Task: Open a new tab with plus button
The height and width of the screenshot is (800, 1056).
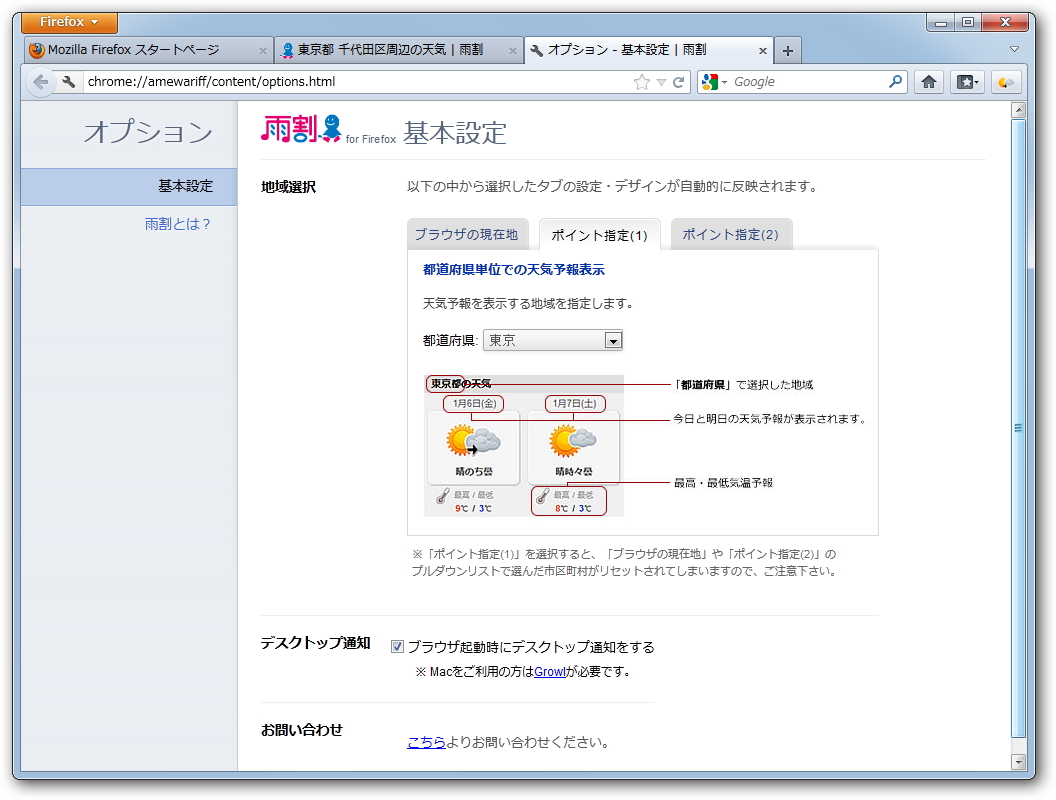Action: click(x=787, y=51)
